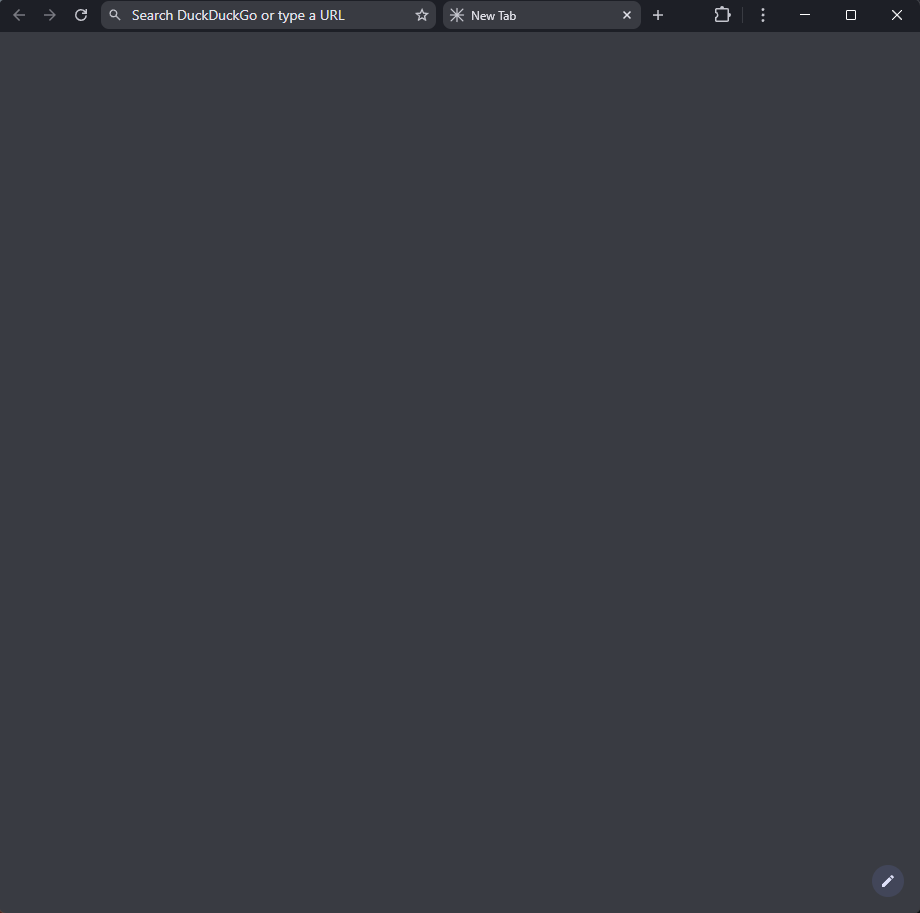Viewport: 920px width, 913px height.
Task: Go back to the previous page
Action: coord(19,15)
